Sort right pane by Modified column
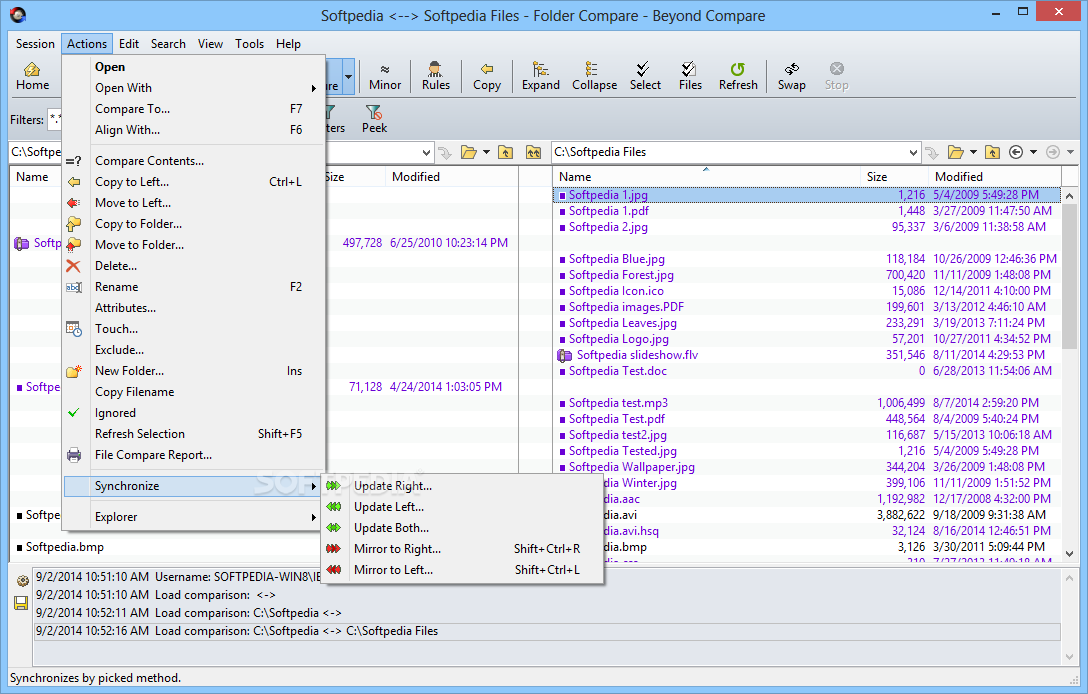This screenshot has width=1088, height=694. point(995,177)
